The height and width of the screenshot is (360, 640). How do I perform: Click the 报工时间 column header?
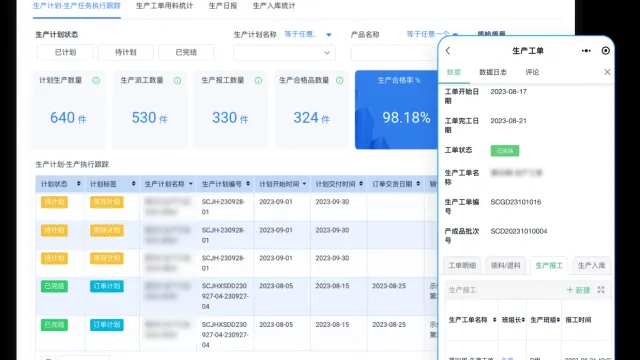point(578,320)
